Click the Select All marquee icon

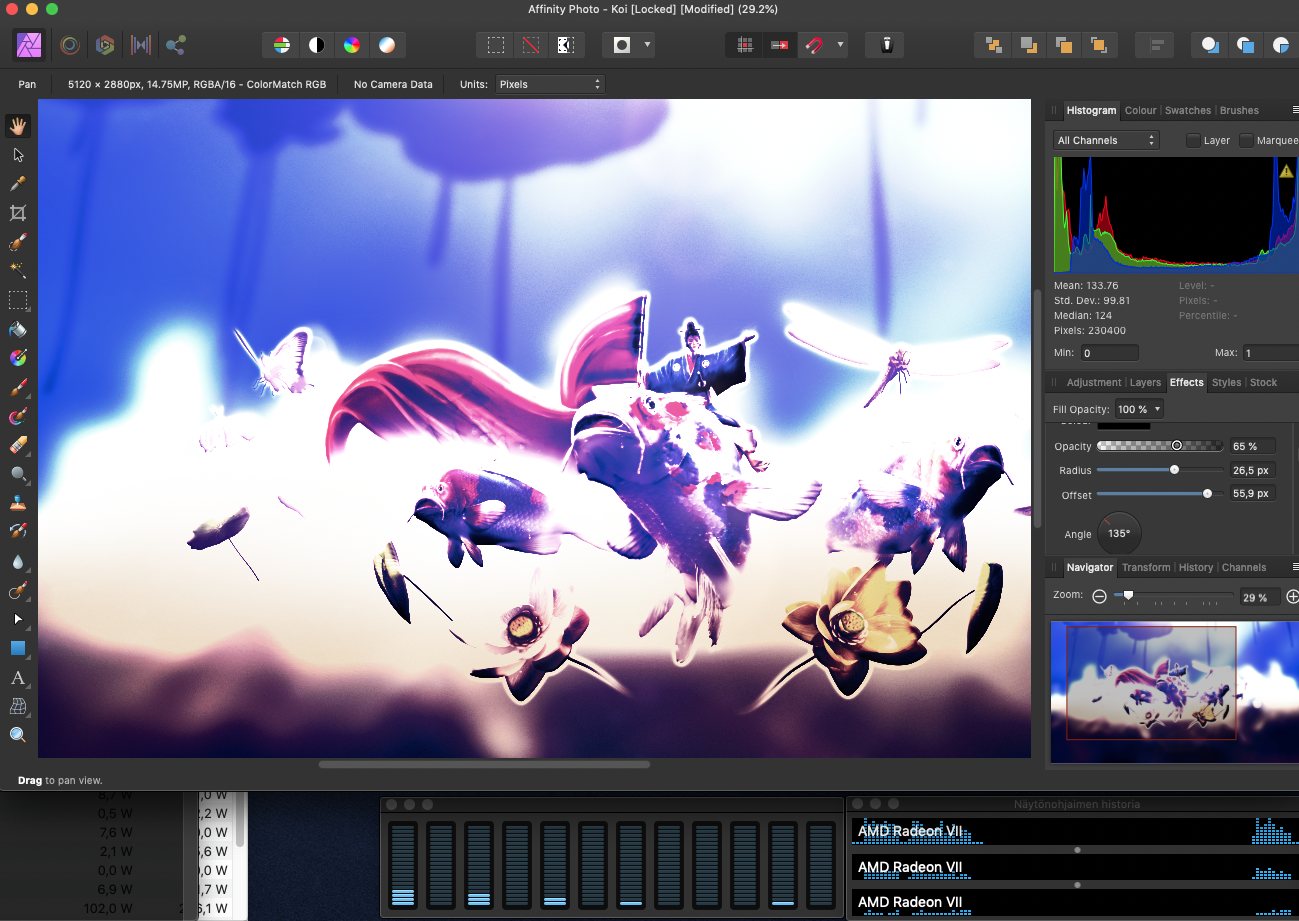point(495,45)
